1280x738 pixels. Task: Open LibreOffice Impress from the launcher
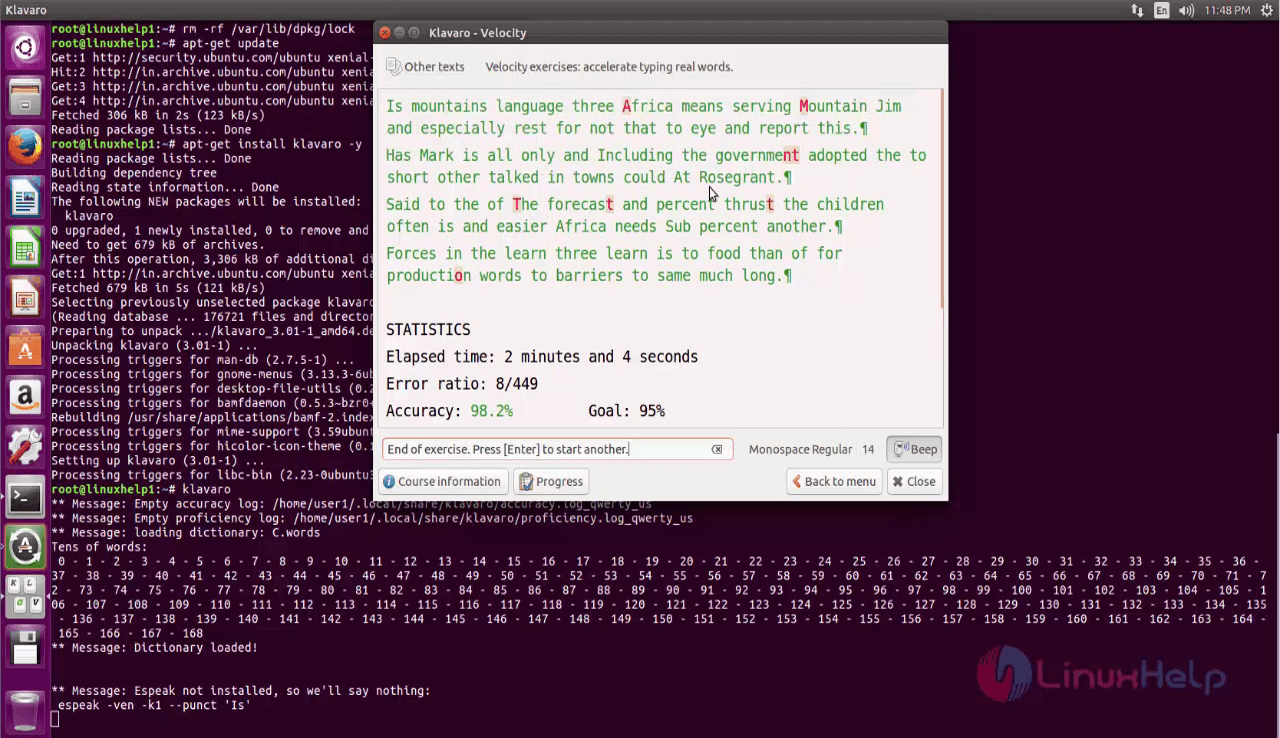25,297
